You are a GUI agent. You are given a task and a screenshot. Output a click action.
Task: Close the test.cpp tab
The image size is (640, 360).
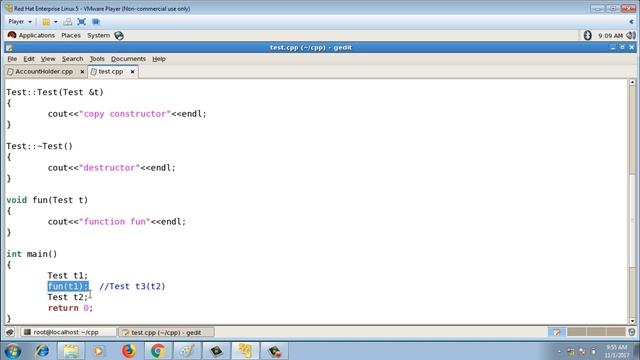[x=132, y=71]
